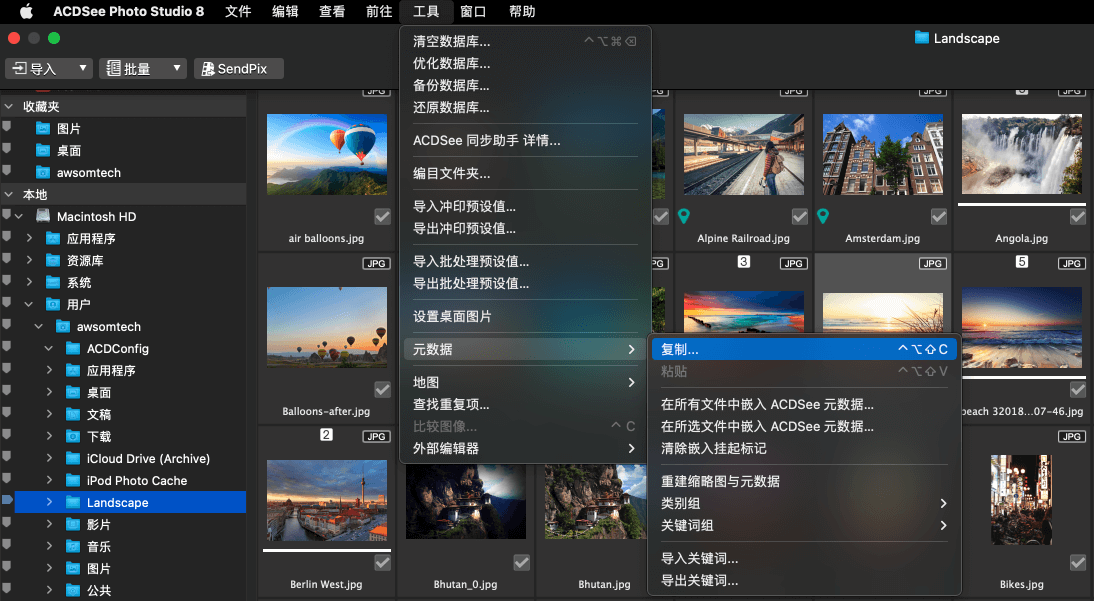This screenshot has height=601, width=1094.
Task: Click the 下载 folder icon
Action: pos(73,436)
